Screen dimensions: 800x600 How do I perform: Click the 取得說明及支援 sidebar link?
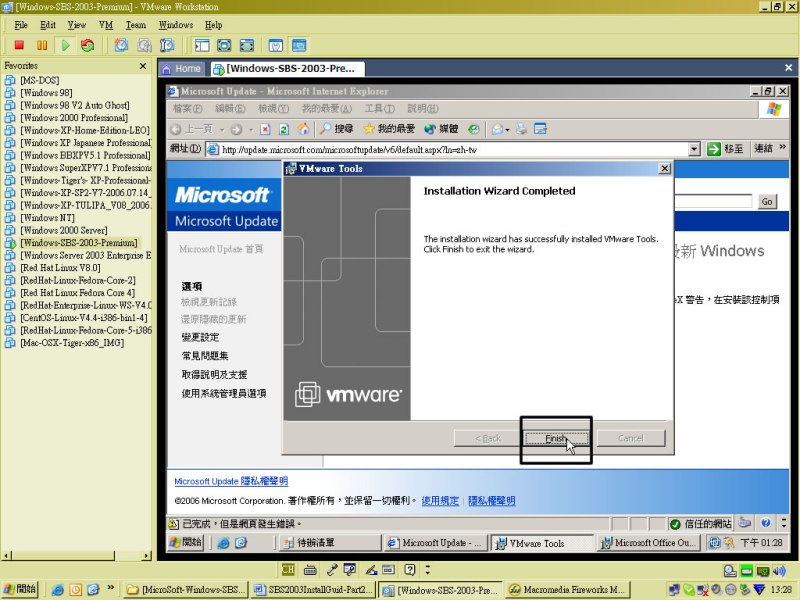(x=214, y=374)
